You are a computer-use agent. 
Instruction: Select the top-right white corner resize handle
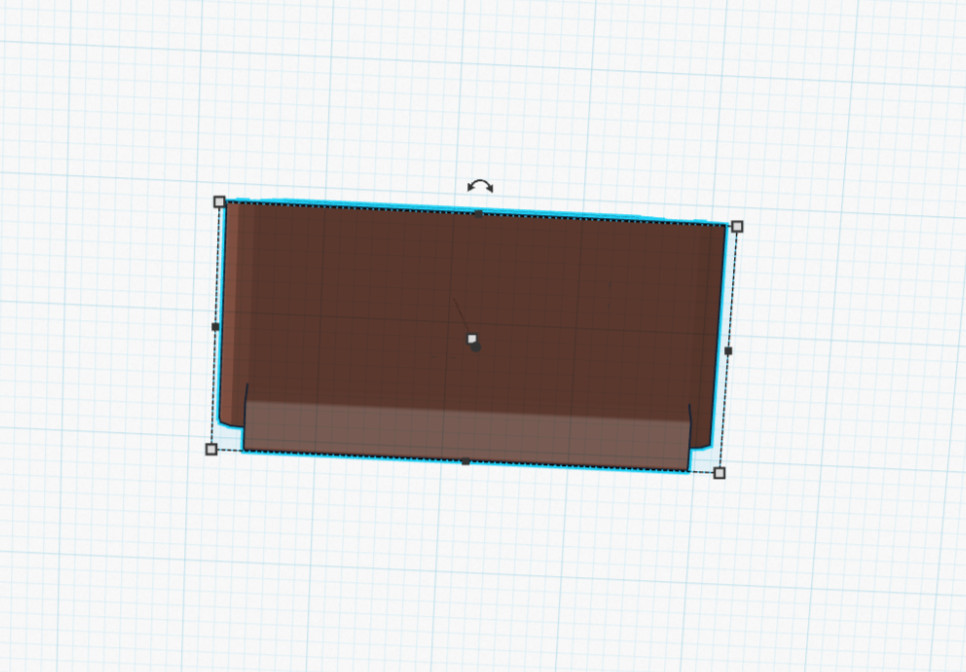point(737,227)
